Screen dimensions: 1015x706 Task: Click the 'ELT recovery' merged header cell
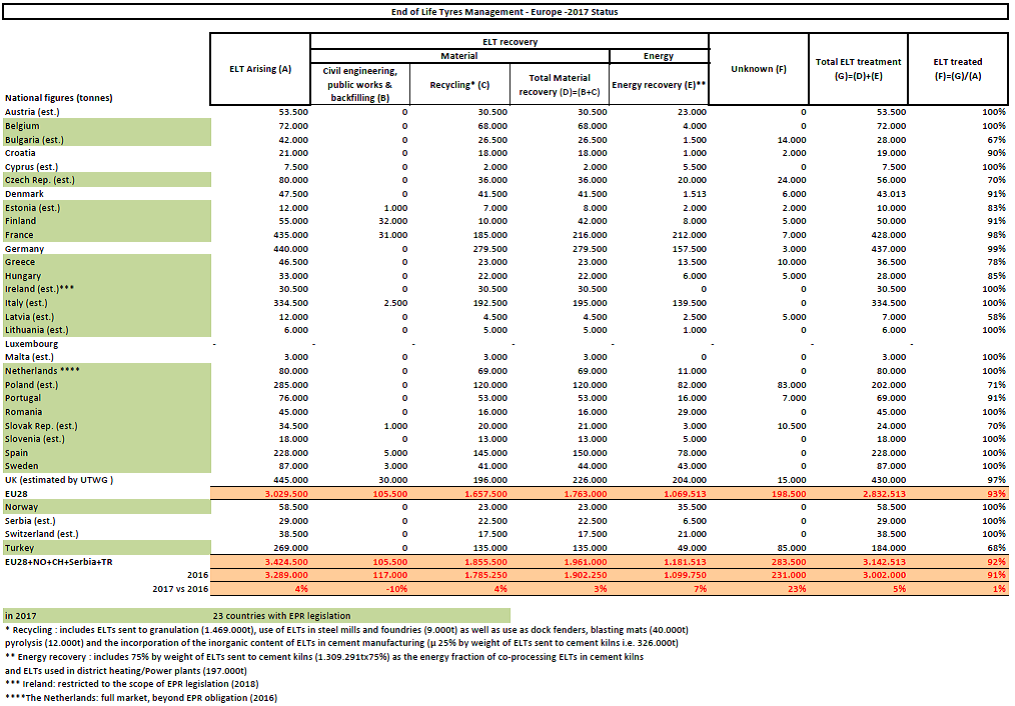509,42
